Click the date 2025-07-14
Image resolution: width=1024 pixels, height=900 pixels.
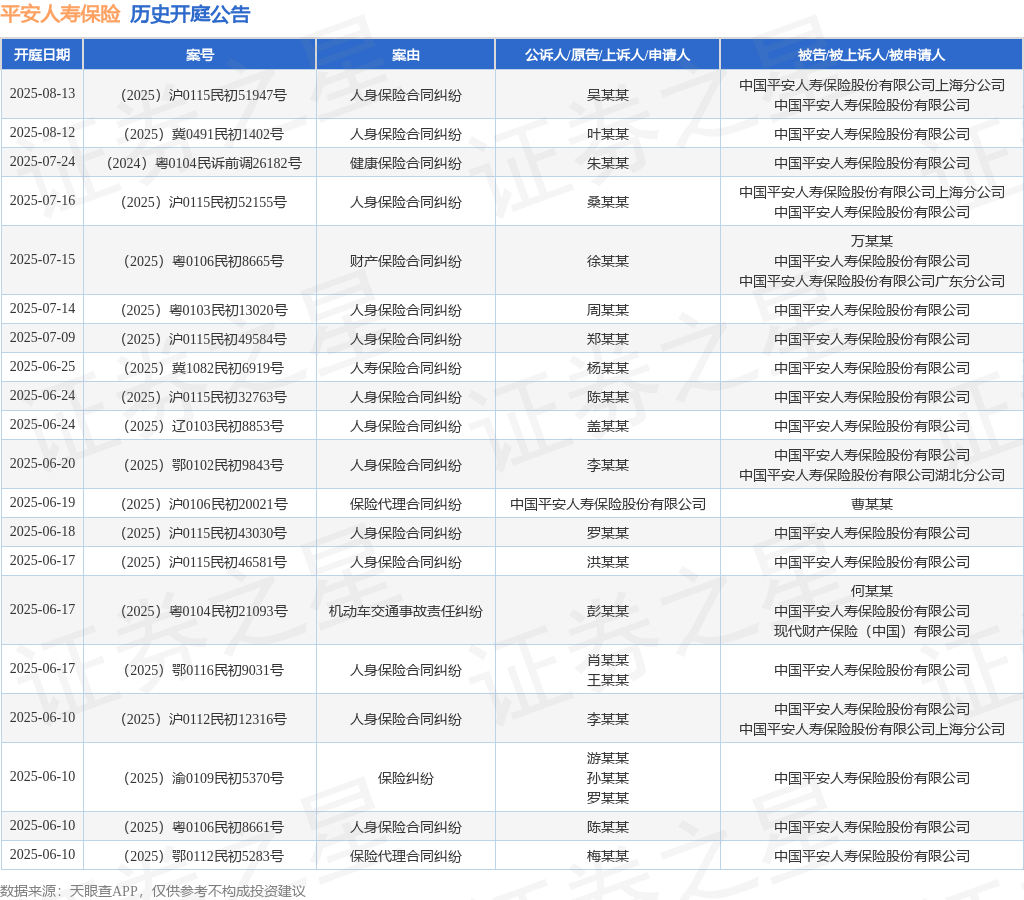pyautogui.click(x=42, y=308)
